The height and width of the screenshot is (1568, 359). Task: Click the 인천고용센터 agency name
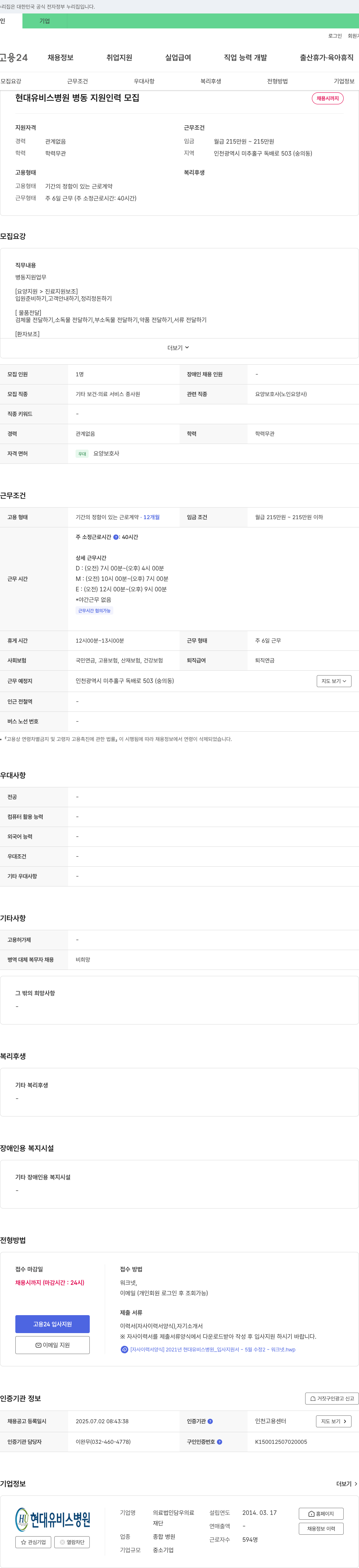[x=270, y=1421]
